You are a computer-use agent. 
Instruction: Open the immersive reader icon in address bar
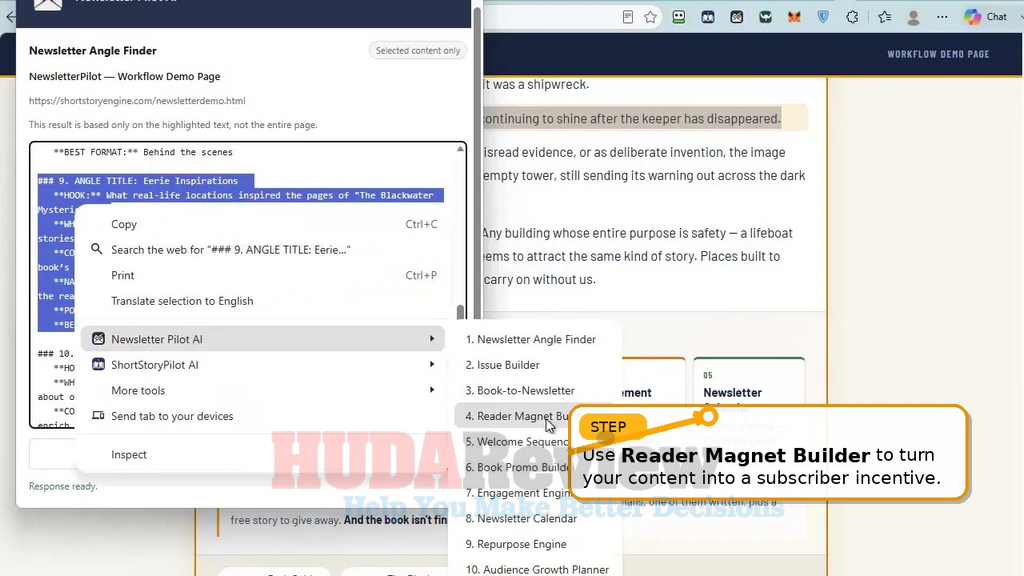pyautogui.click(x=628, y=17)
